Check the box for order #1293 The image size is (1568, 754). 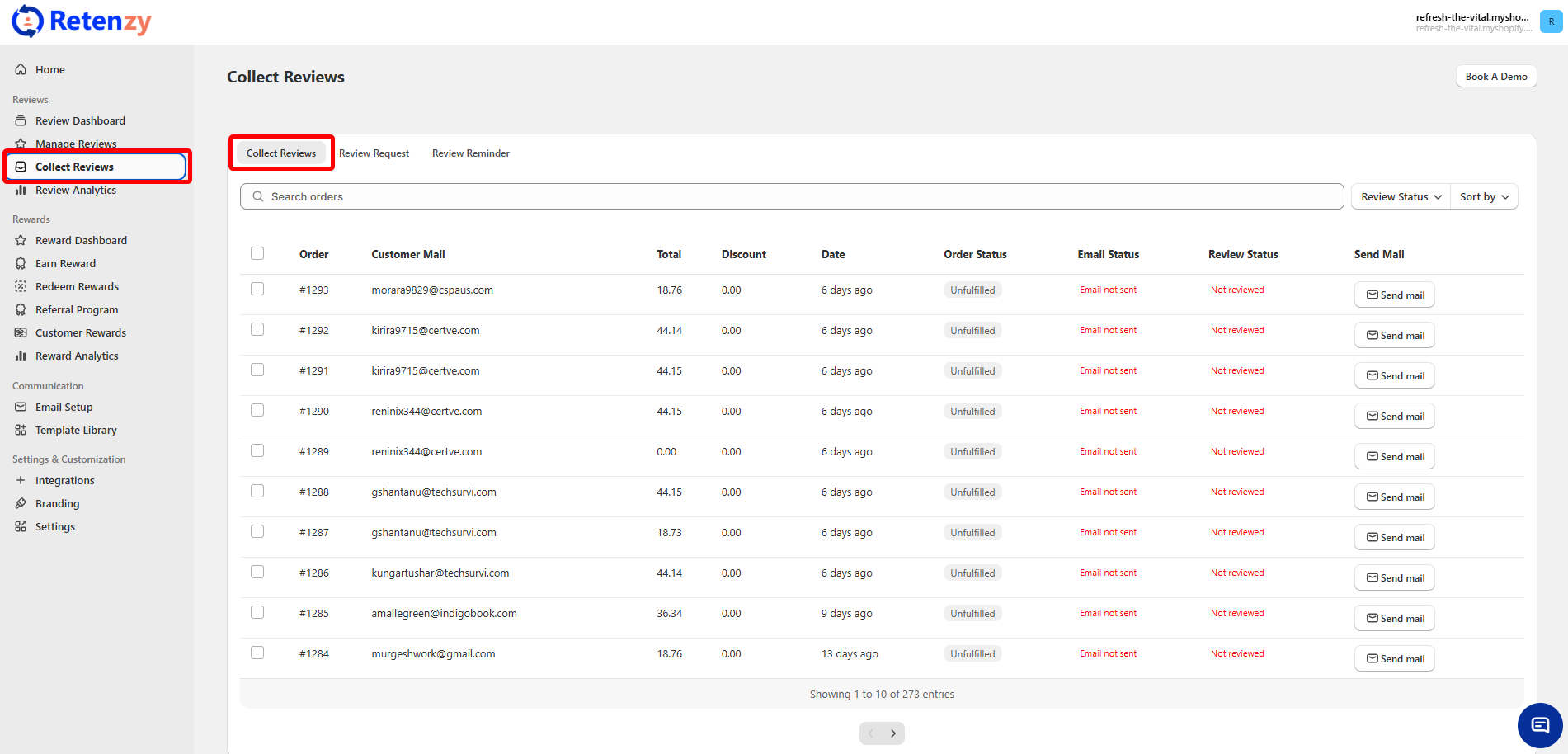pyautogui.click(x=257, y=289)
